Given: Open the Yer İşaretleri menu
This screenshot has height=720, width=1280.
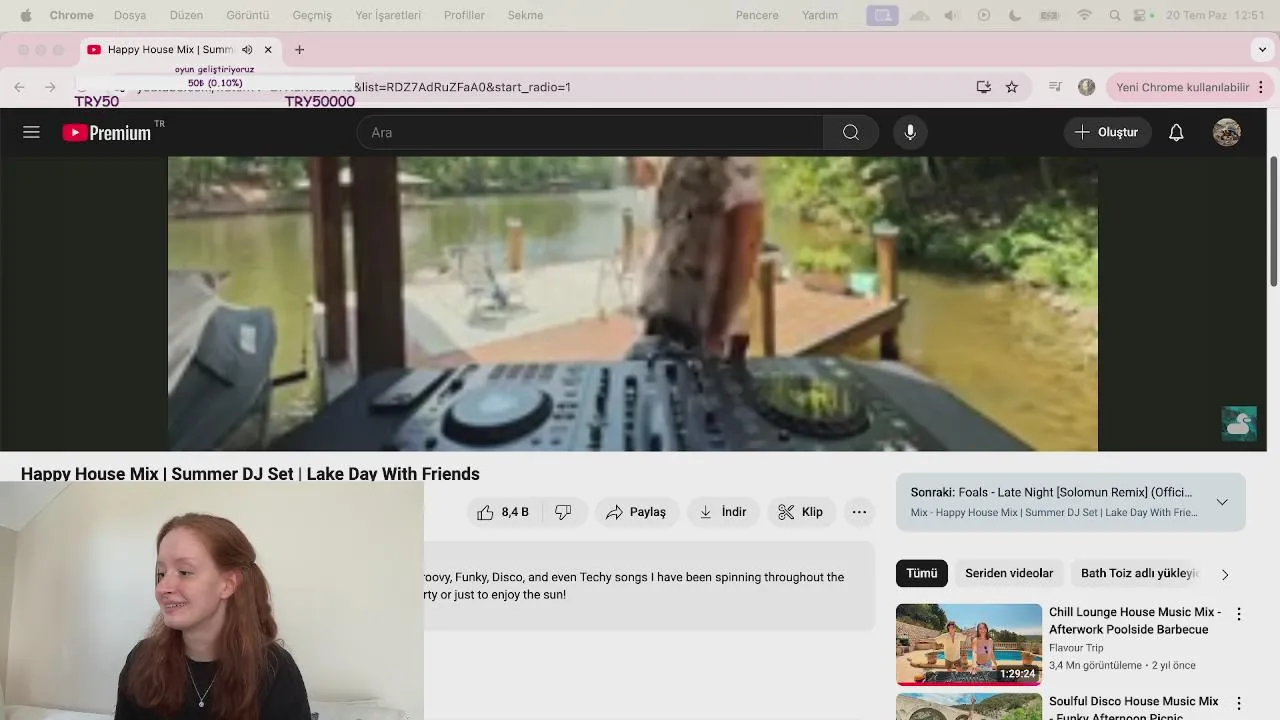Looking at the screenshot, I should coord(388,15).
